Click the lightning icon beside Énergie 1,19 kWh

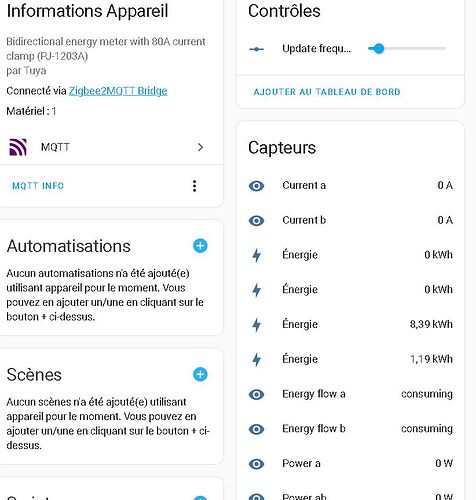pos(256,359)
